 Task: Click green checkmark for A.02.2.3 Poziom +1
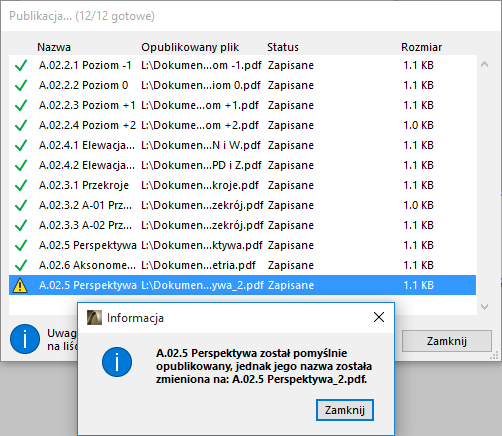(x=21, y=105)
